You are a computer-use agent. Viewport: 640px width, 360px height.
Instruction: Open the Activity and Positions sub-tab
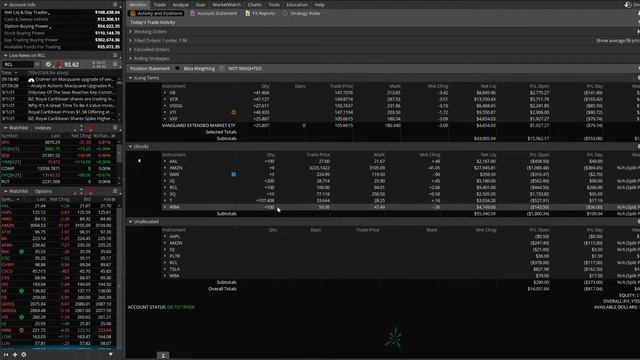pyautogui.click(x=156, y=13)
